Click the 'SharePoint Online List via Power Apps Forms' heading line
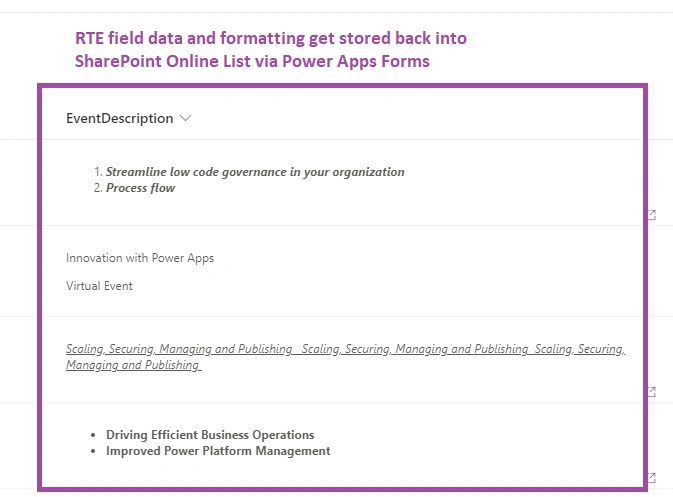This screenshot has height=497, width=673. (x=252, y=61)
